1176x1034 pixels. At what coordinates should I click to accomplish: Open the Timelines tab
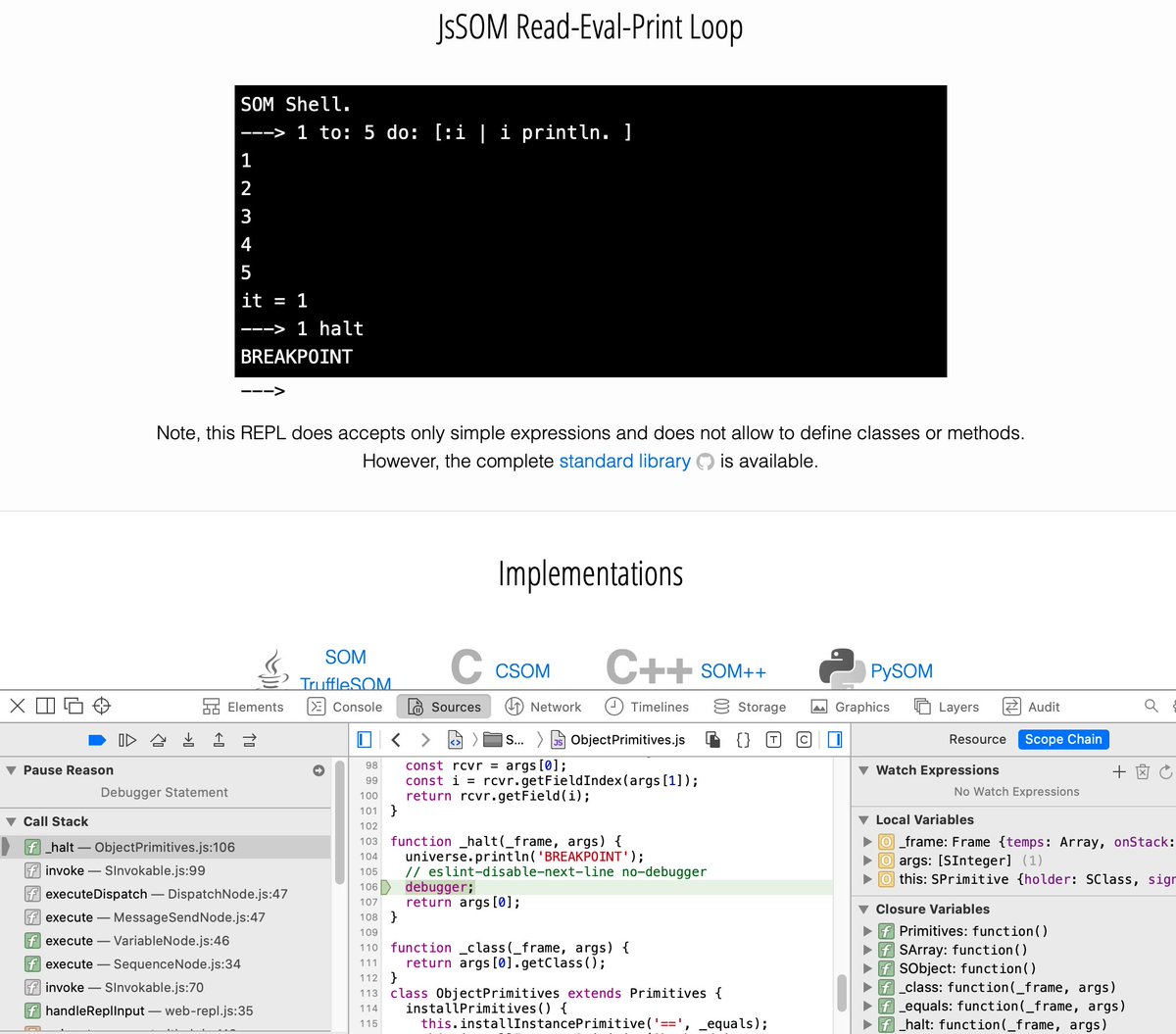click(647, 707)
